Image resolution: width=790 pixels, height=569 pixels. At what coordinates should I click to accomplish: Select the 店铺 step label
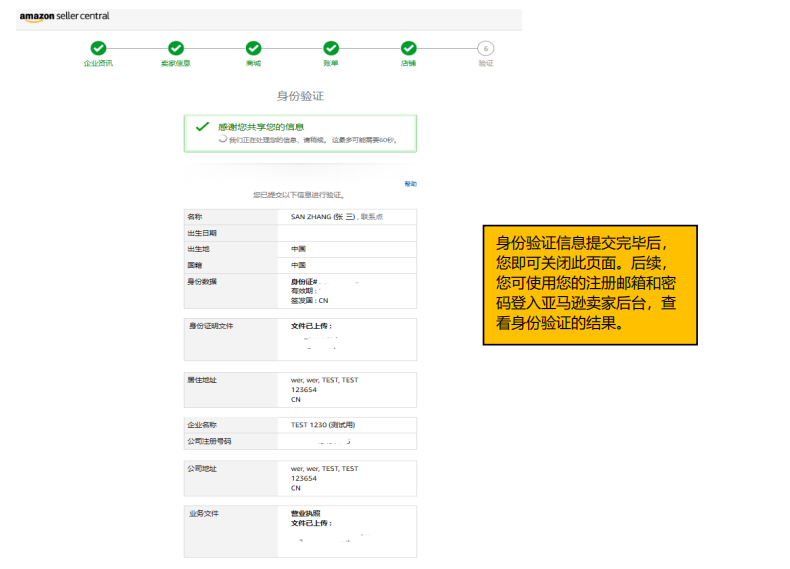pos(409,64)
